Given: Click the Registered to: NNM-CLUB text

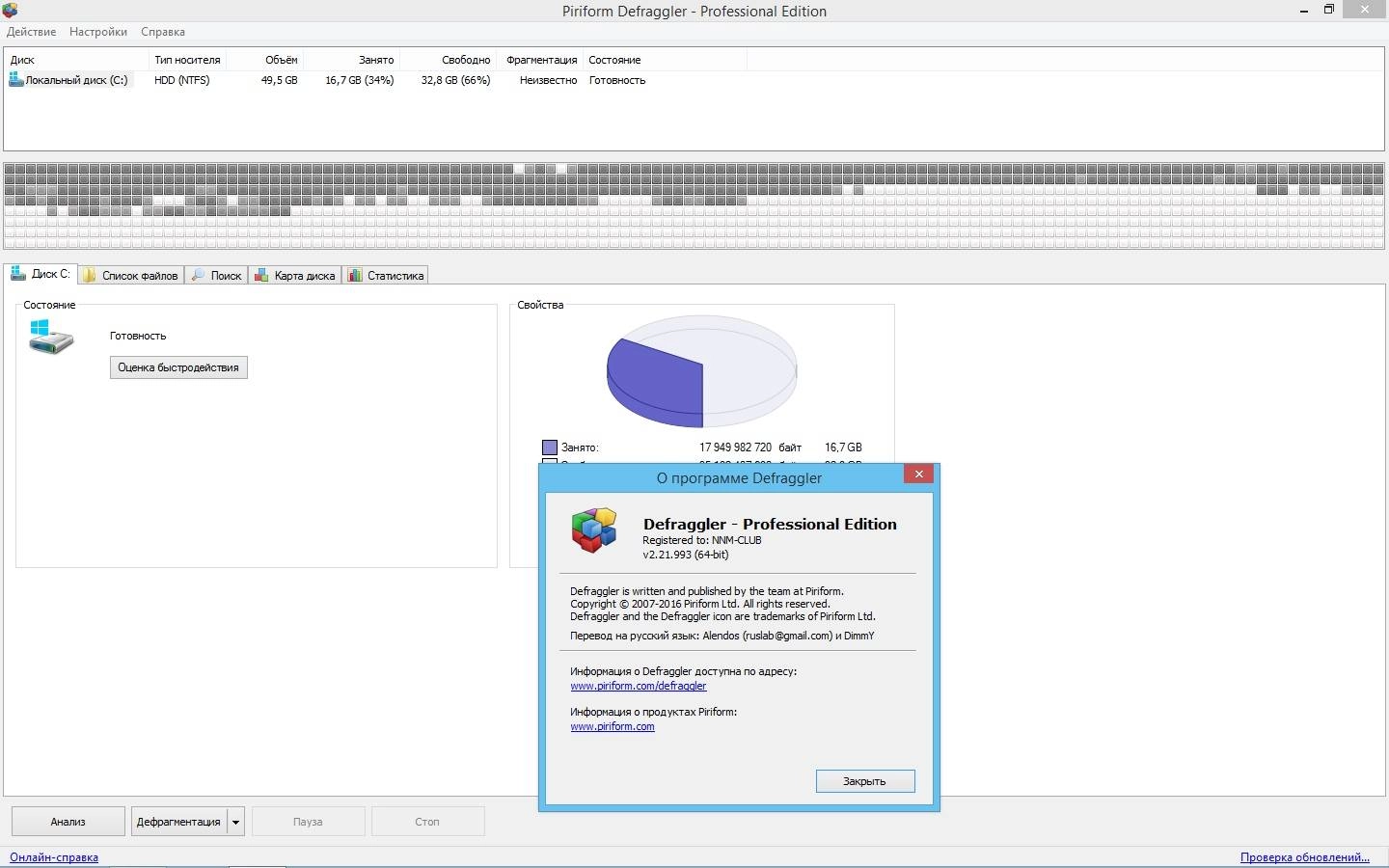Looking at the screenshot, I should point(702,540).
